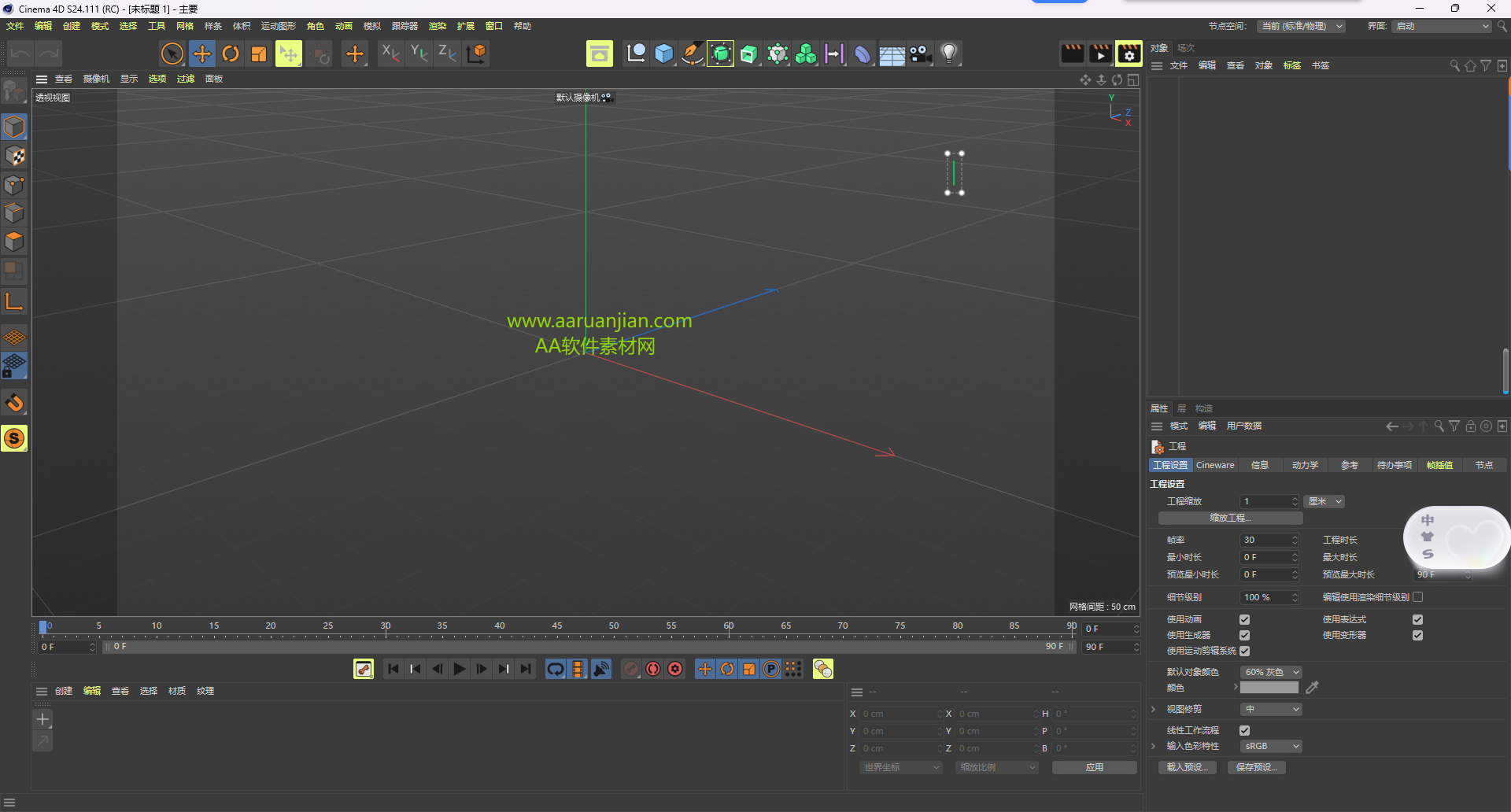Enable 编辑使用渲染细节级别
Image resolution: width=1511 pixels, height=812 pixels.
pyautogui.click(x=1418, y=597)
